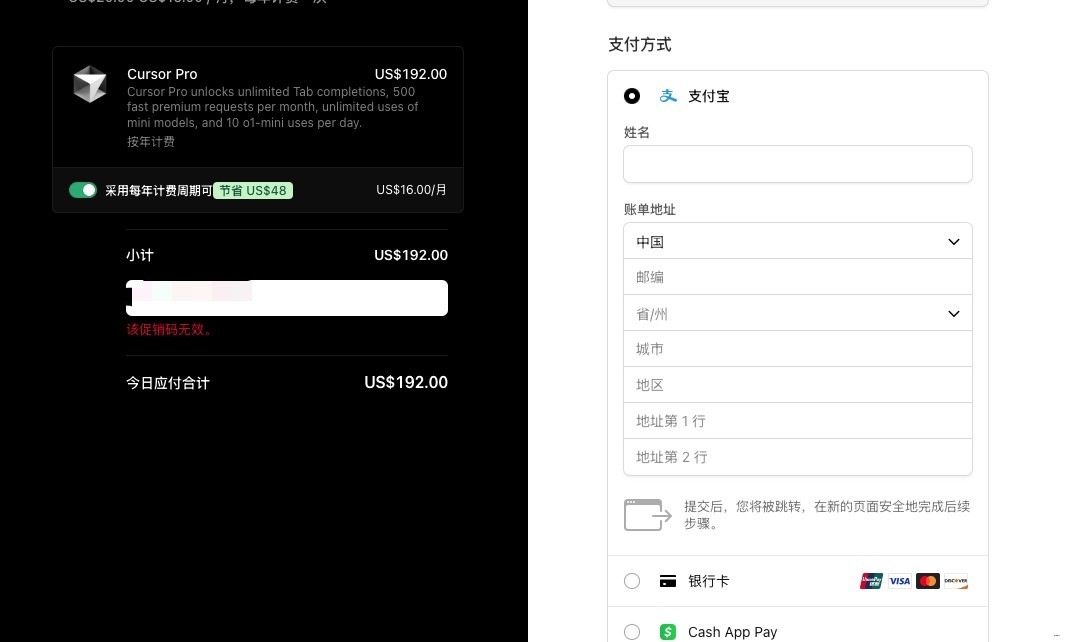Click the redirect browser window icon
Image resolution: width=1065 pixels, height=642 pixels.
click(x=647, y=515)
